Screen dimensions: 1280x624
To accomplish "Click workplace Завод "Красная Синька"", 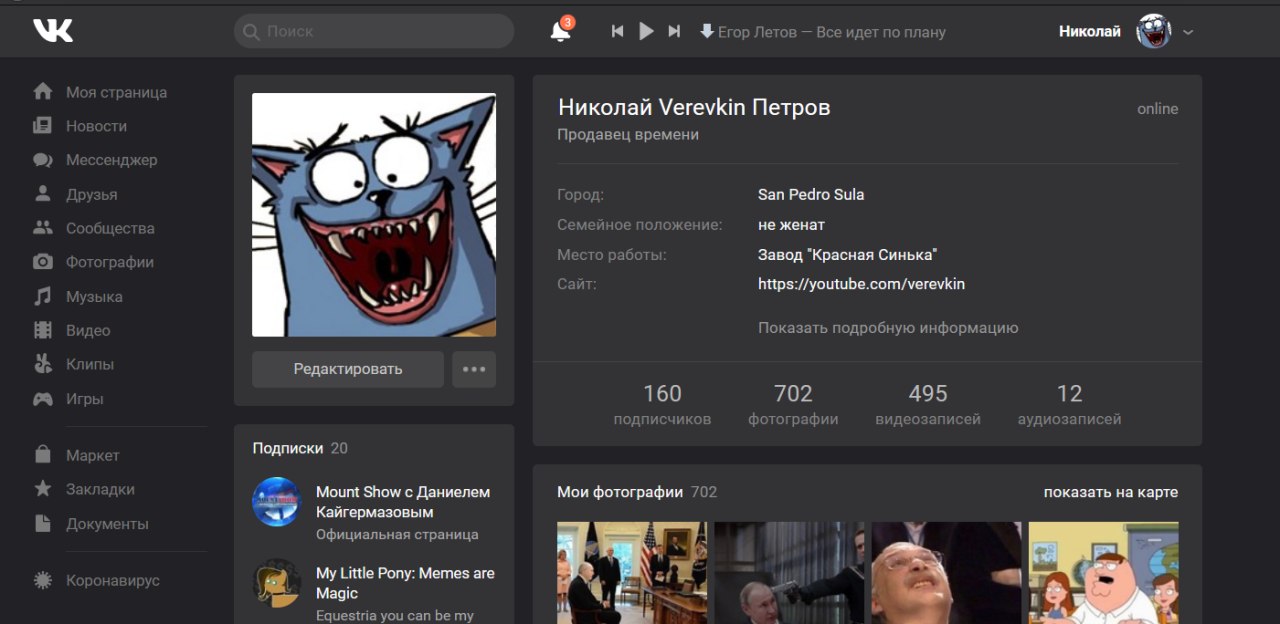I will (847, 254).
